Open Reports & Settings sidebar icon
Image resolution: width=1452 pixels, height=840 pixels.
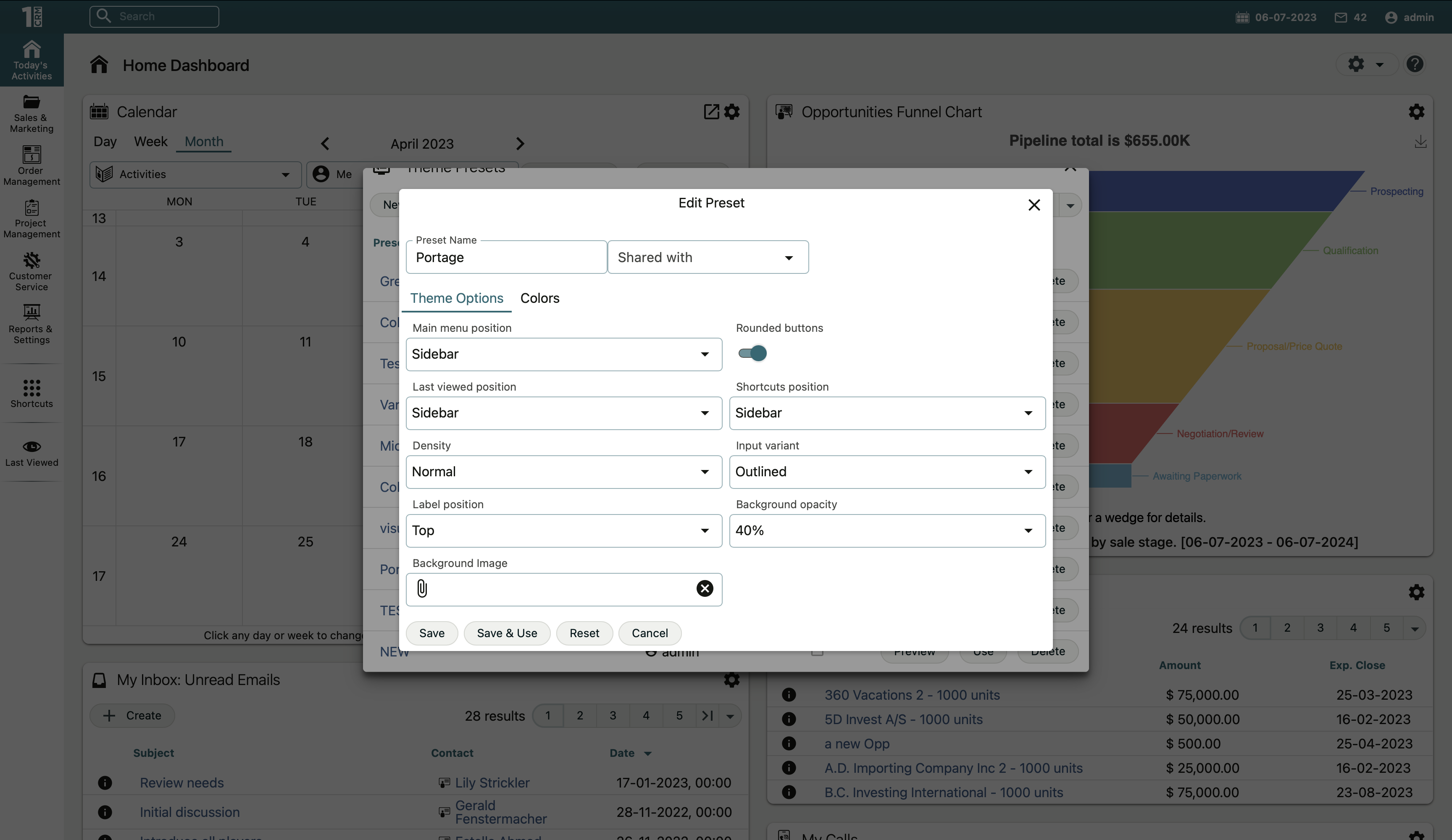pos(32,324)
